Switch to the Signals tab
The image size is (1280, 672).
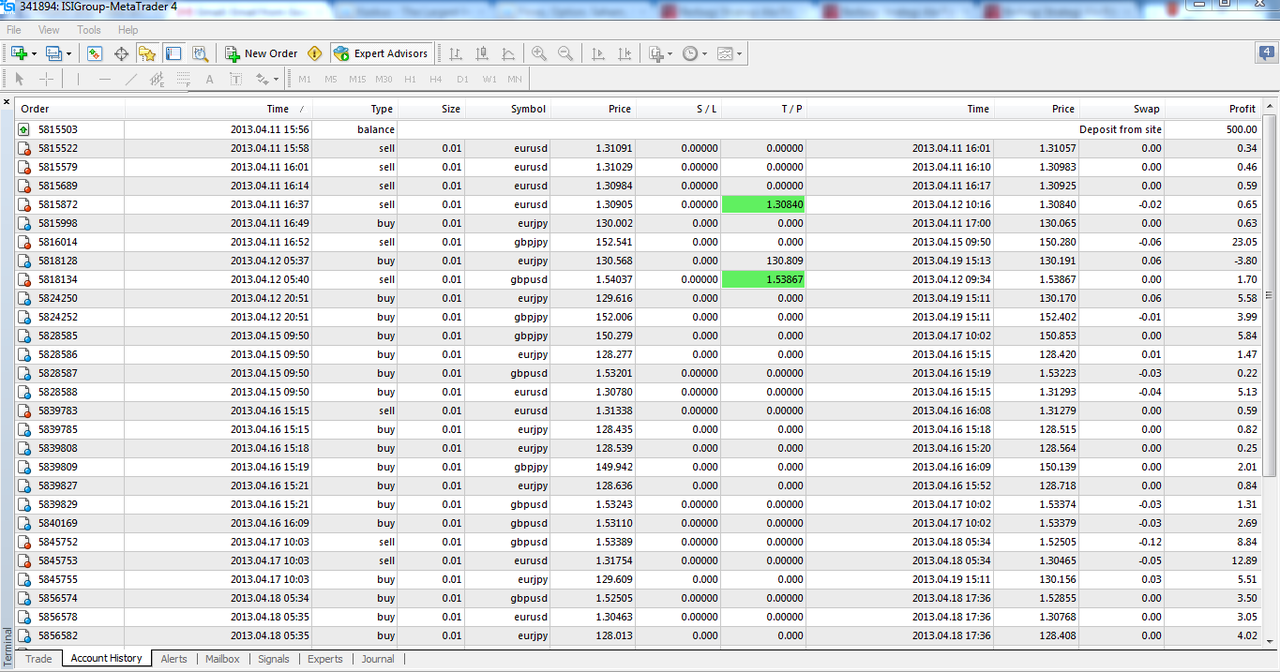click(x=273, y=659)
